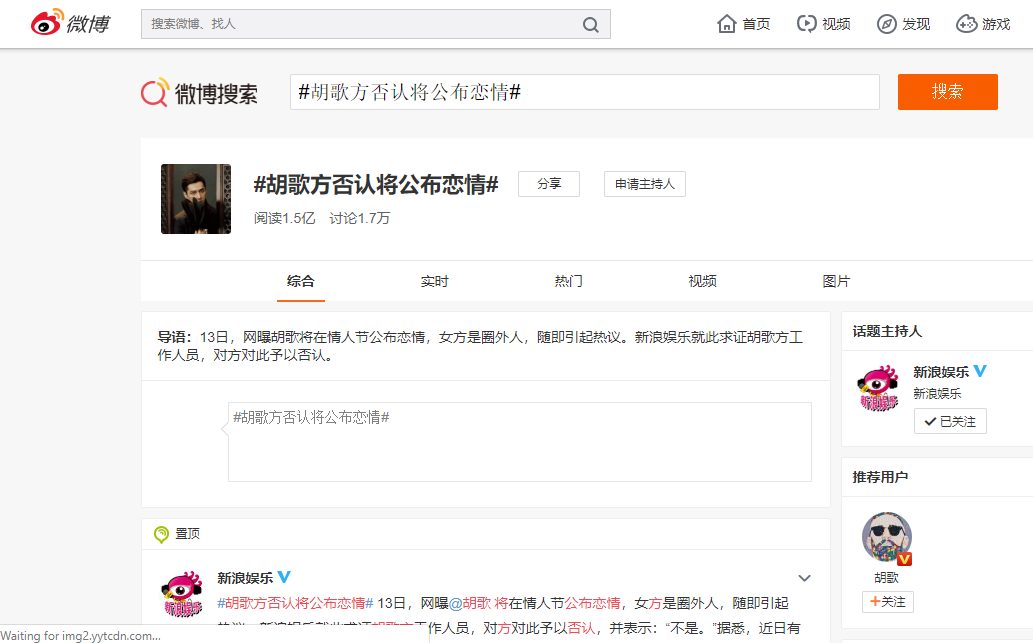
Task: Click the 申请主持人 button
Action: [x=644, y=184]
